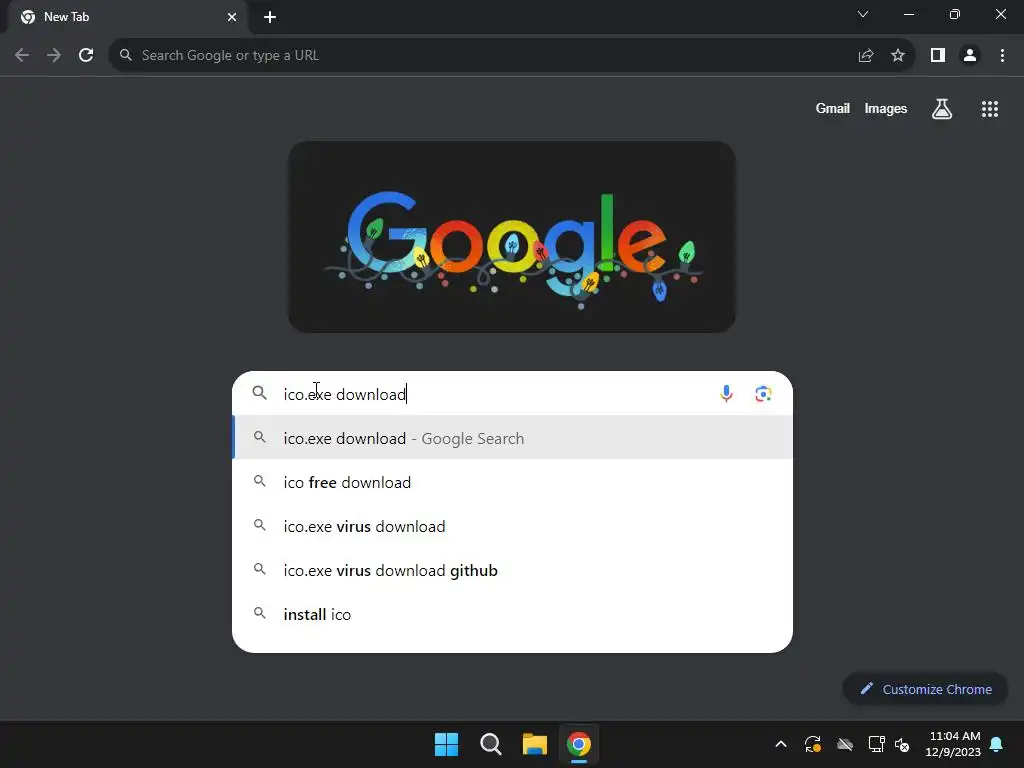Image resolution: width=1024 pixels, height=768 pixels.
Task: Open the Google apps grid
Action: pyautogui.click(x=990, y=109)
